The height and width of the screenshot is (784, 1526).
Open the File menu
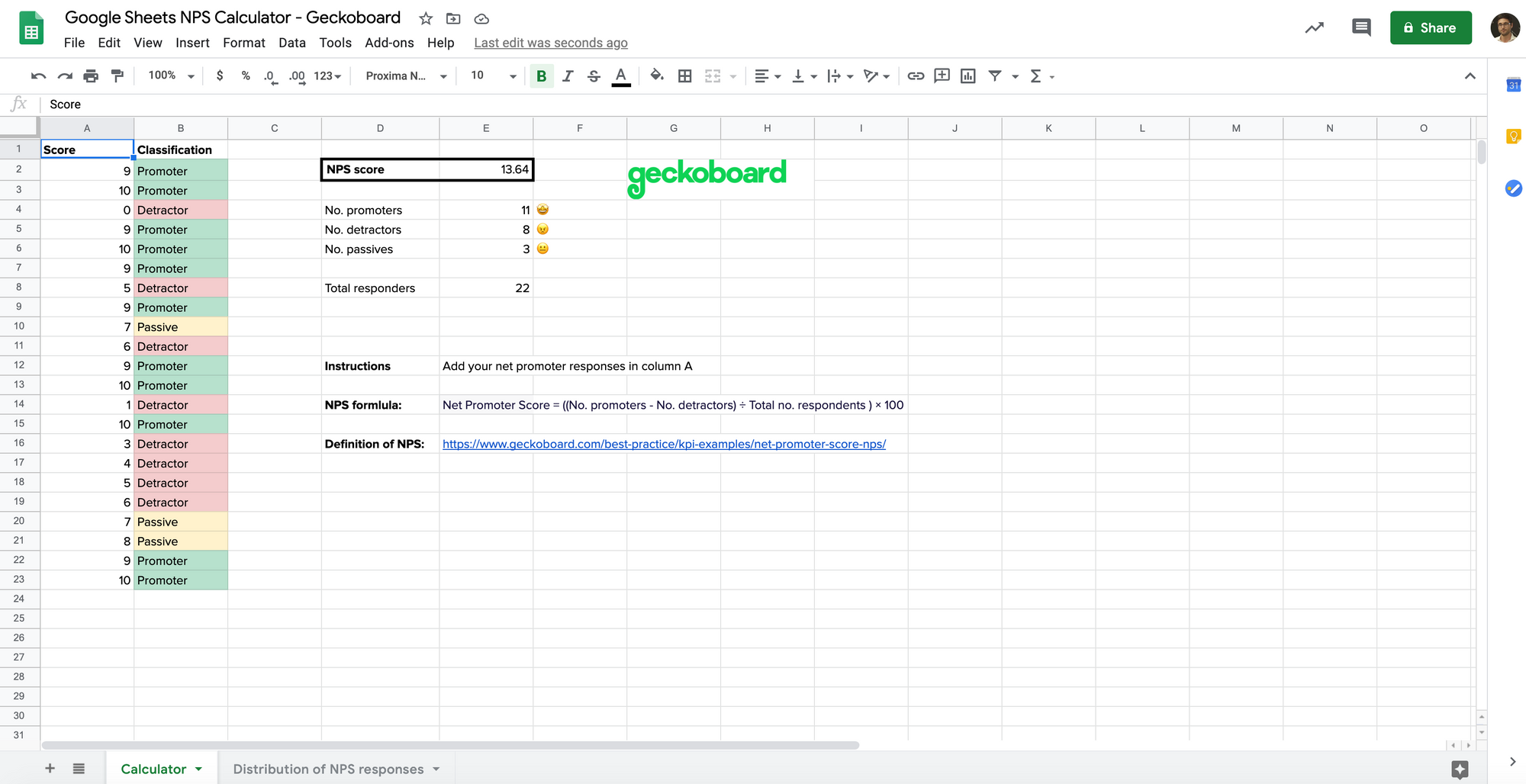coord(74,43)
